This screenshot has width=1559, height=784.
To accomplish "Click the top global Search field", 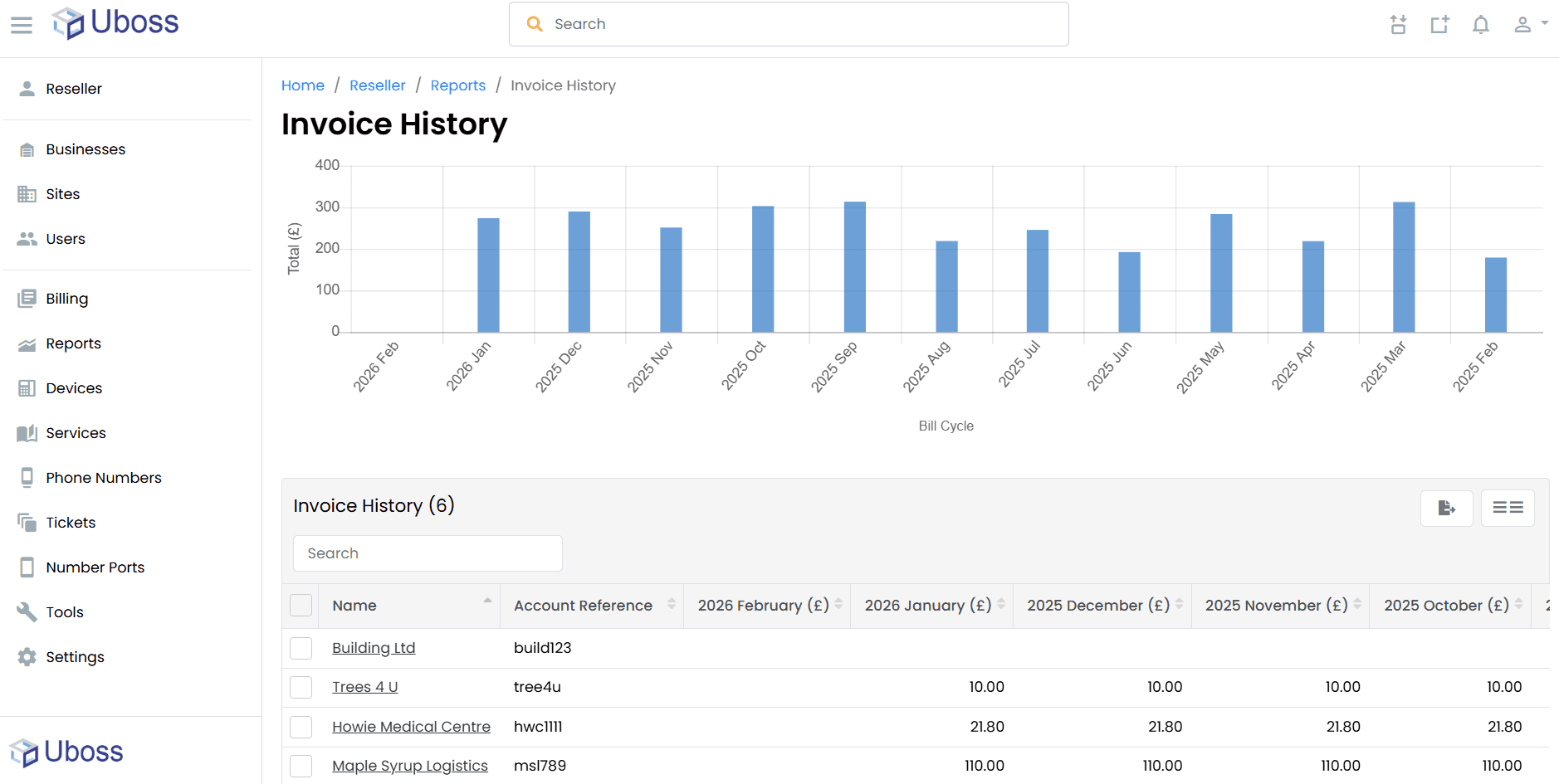I will click(789, 24).
